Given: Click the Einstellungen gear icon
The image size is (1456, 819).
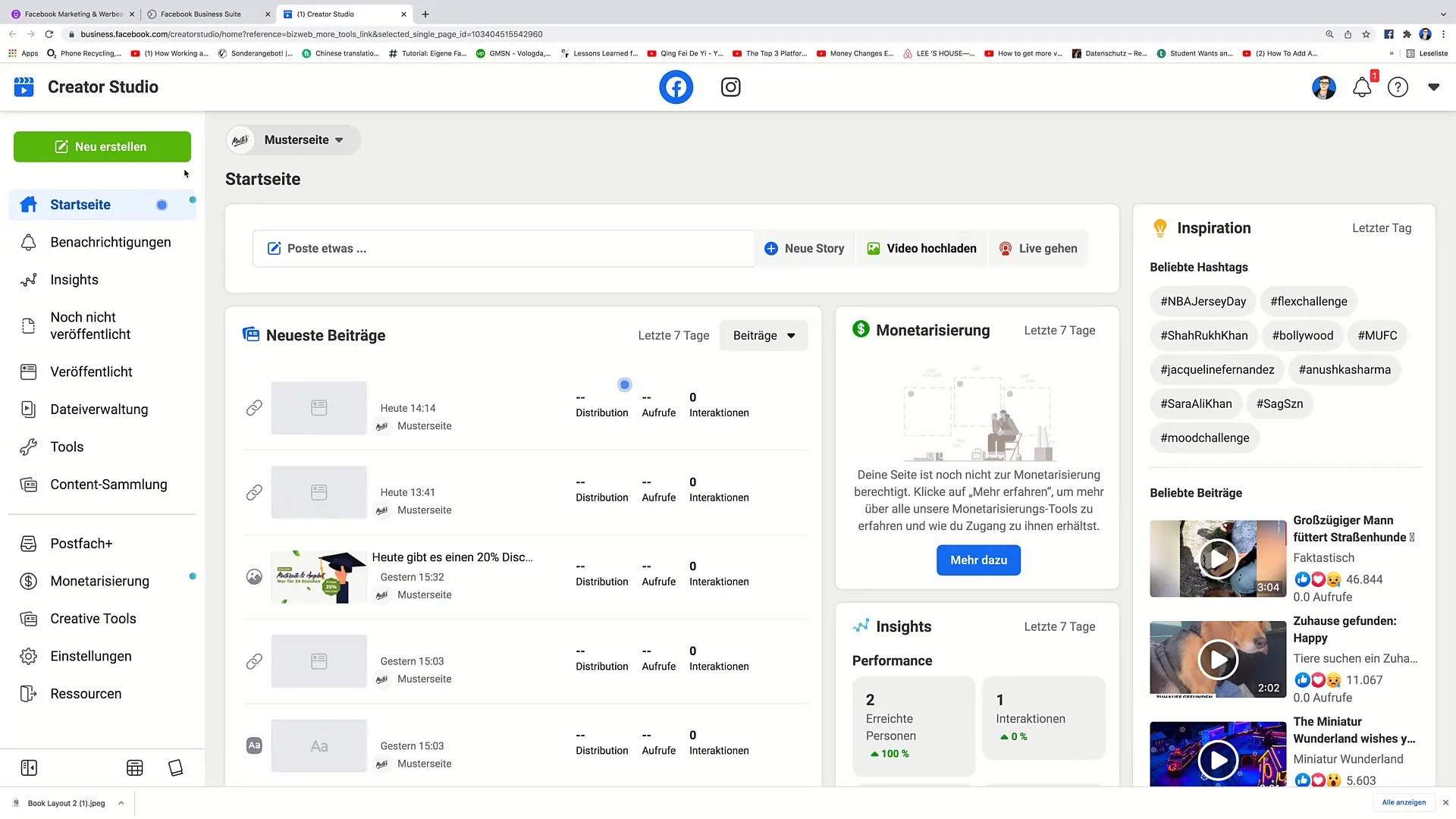Looking at the screenshot, I should [x=29, y=656].
